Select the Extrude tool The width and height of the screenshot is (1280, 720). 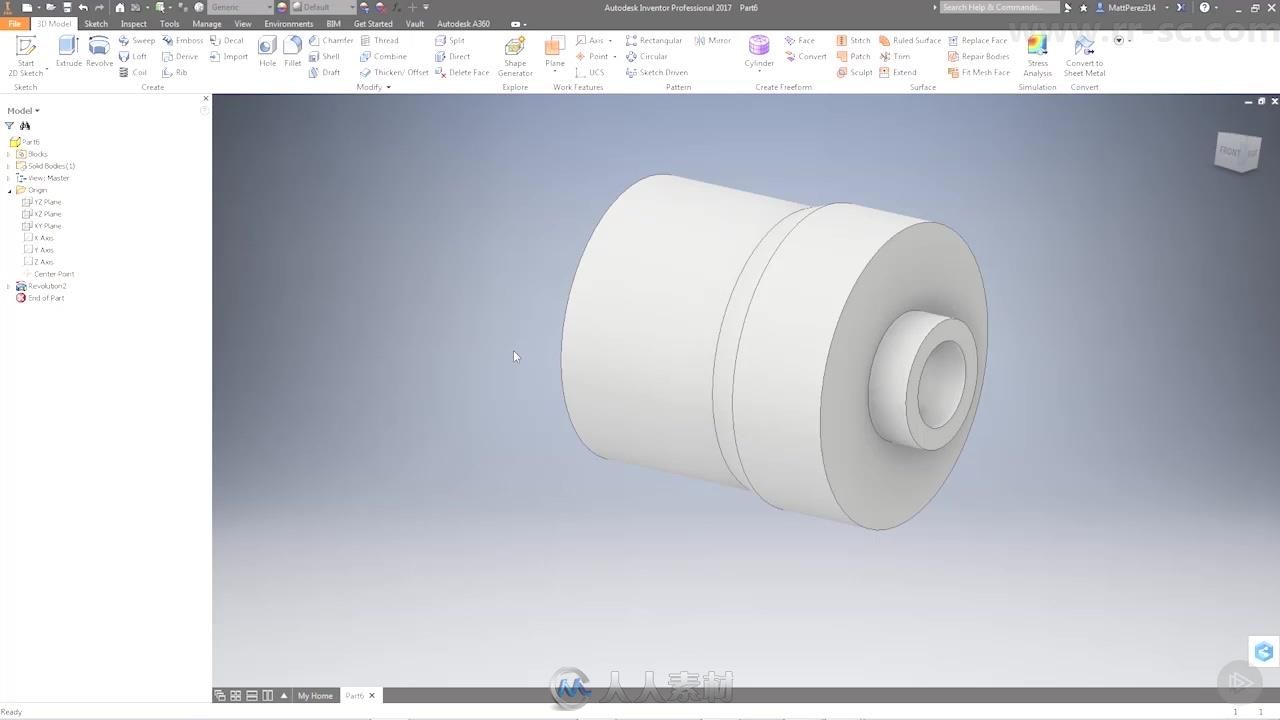tap(68, 52)
